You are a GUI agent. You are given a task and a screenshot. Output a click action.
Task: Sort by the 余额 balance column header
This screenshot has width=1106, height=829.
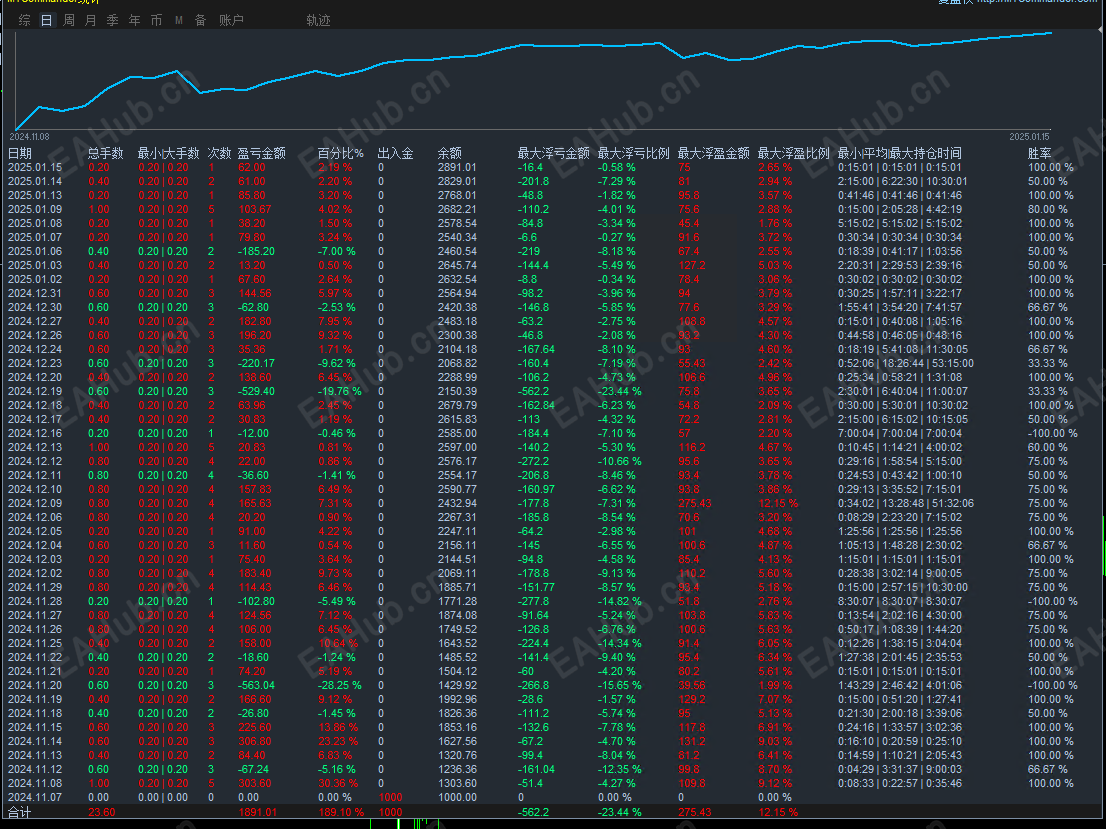coord(449,153)
